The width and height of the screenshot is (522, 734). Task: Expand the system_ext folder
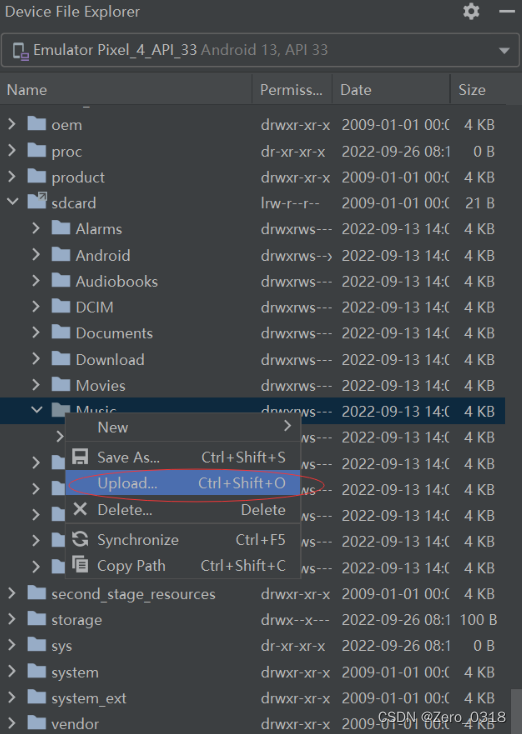point(12,697)
